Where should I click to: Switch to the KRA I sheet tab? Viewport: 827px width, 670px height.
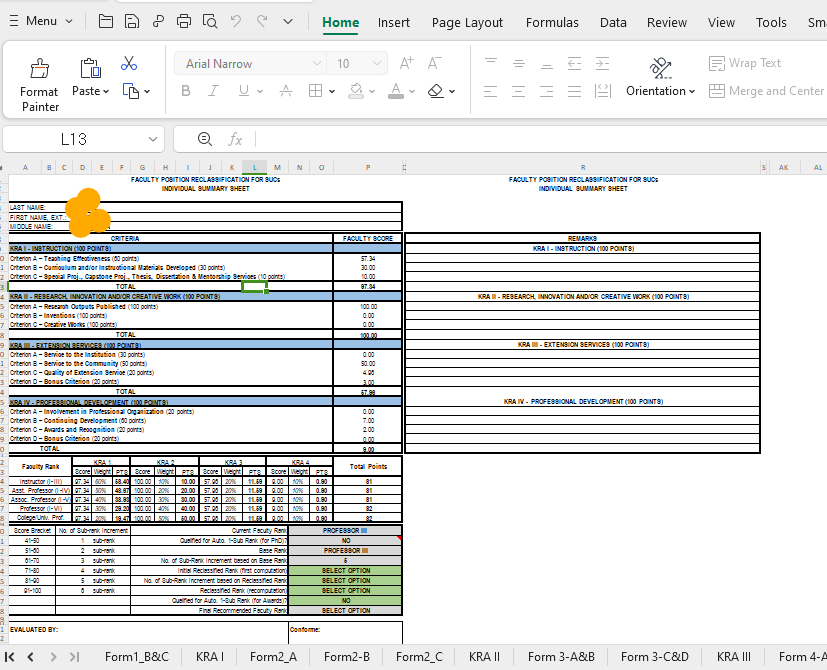pyautogui.click(x=210, y=657)
